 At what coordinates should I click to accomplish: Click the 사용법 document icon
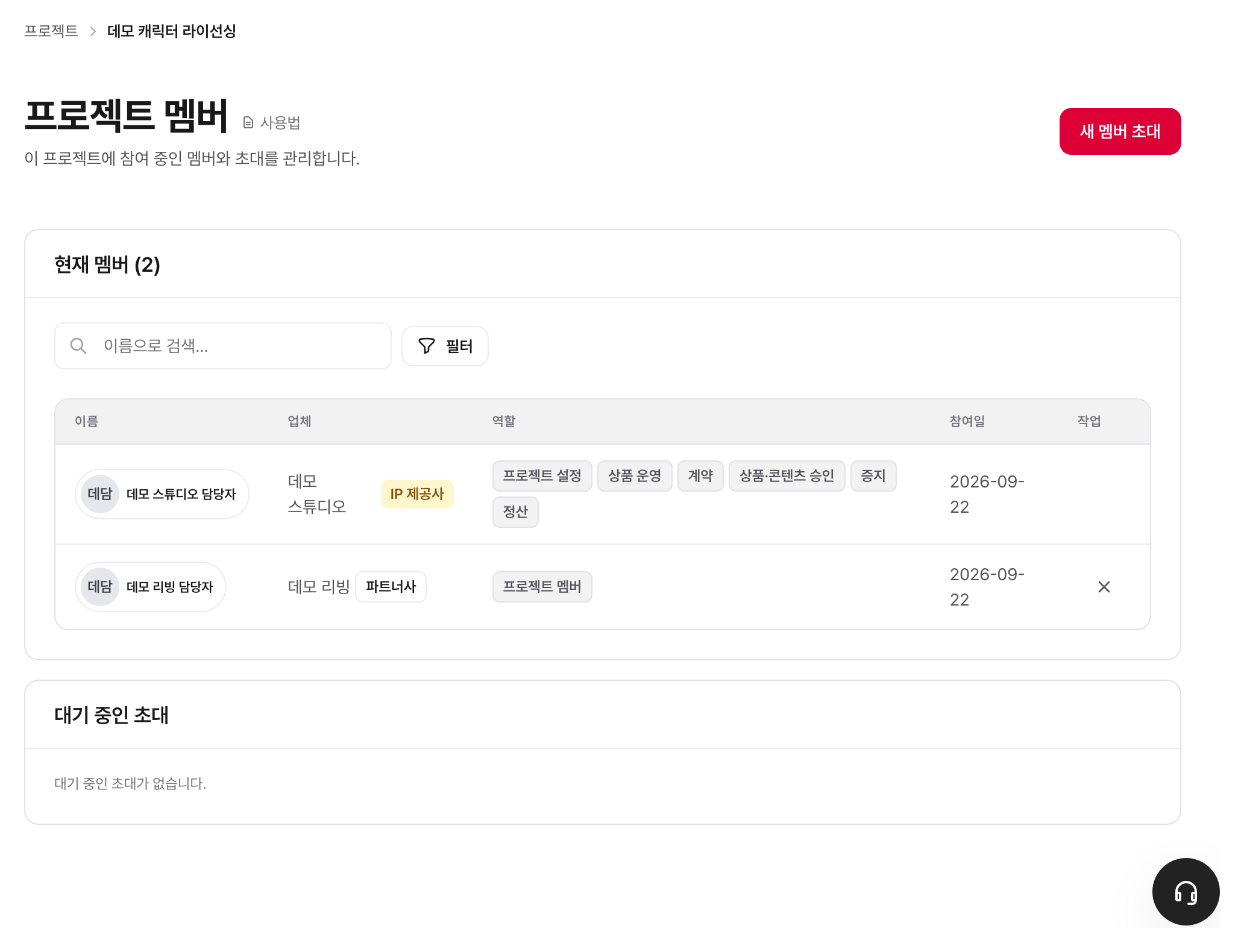point(248,123)
